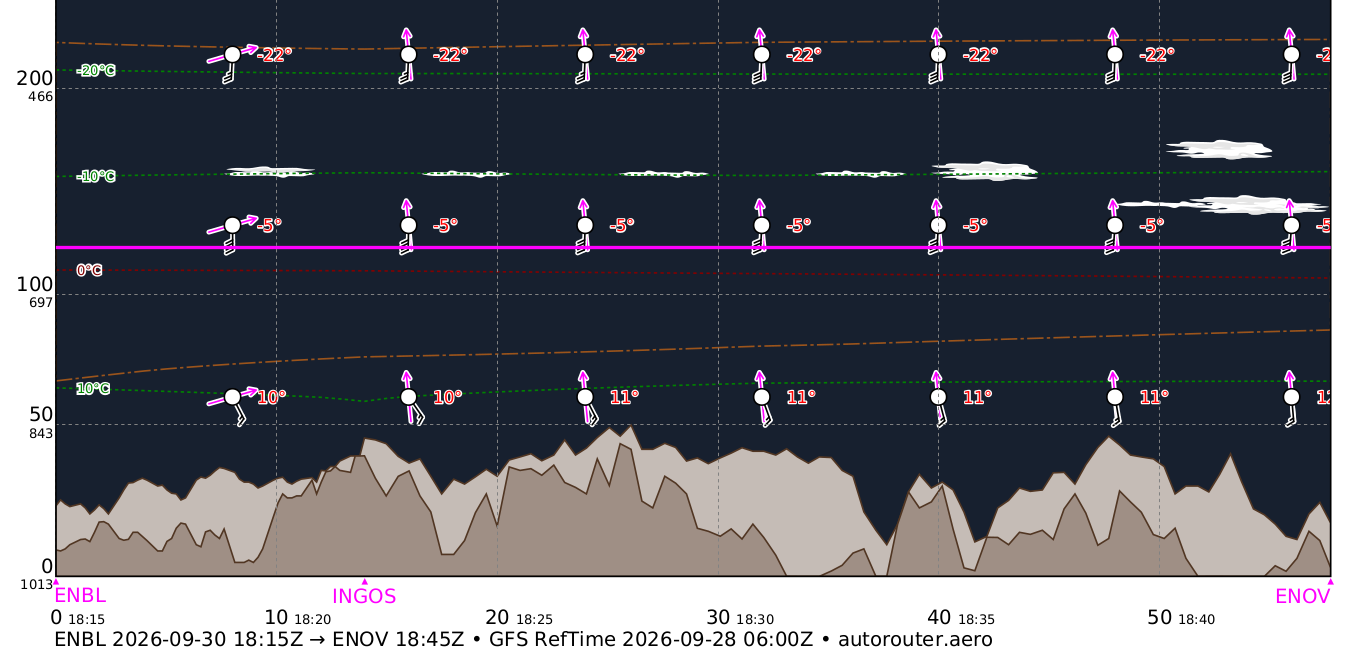The height and width of the screenshot is (667, 1353).
Task: Click the highest cloud above the 50 mark
Action: pos(1218,149)
